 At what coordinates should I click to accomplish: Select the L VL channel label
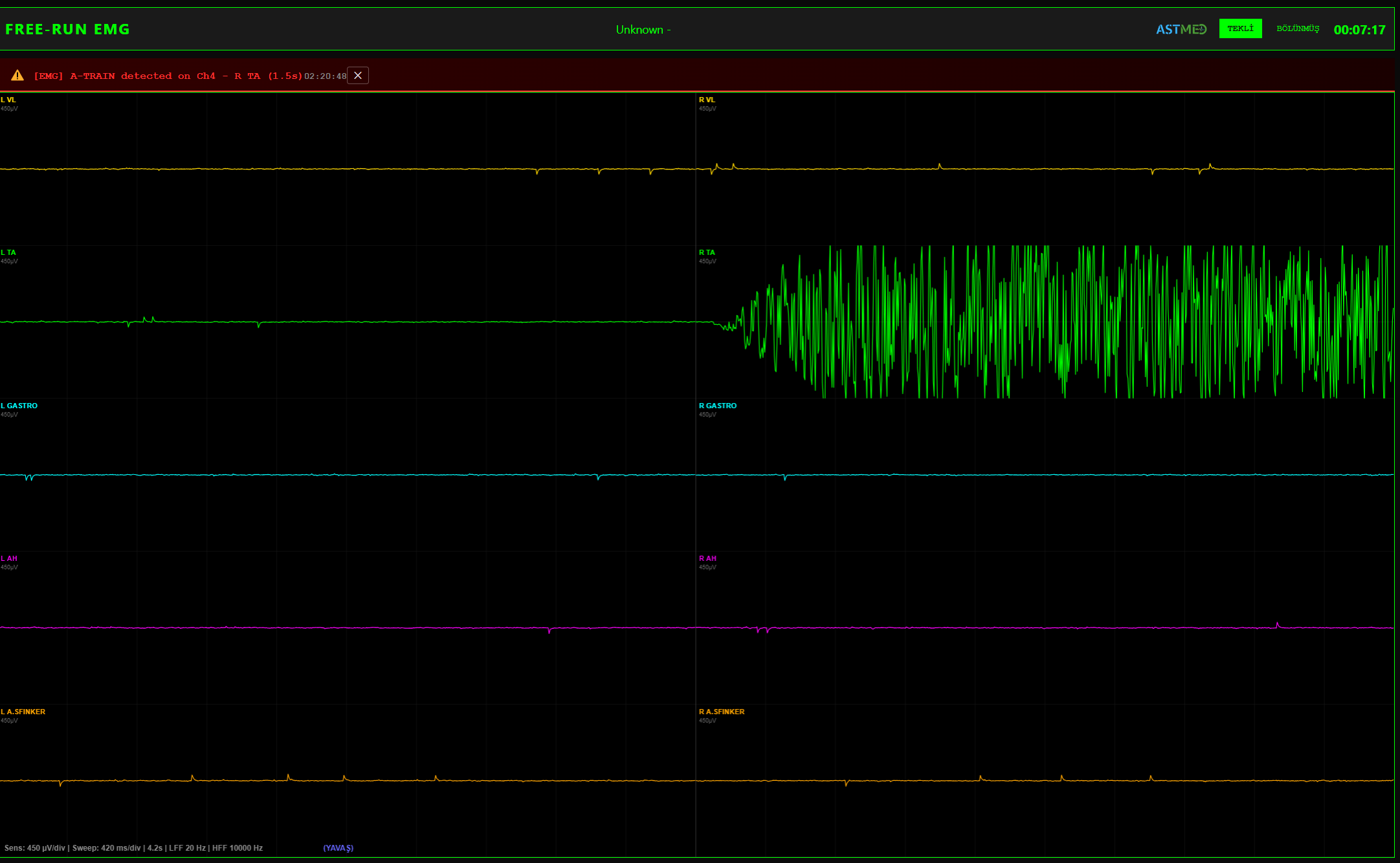pyautogui.click(x=8, y=100)
